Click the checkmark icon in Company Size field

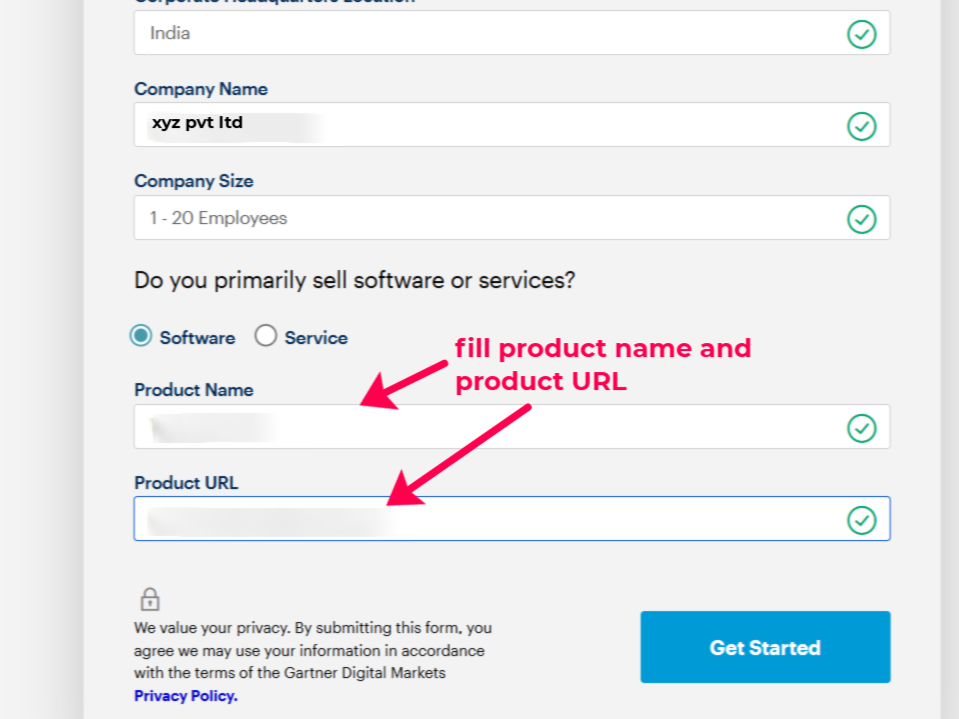(x=862, y=219)
